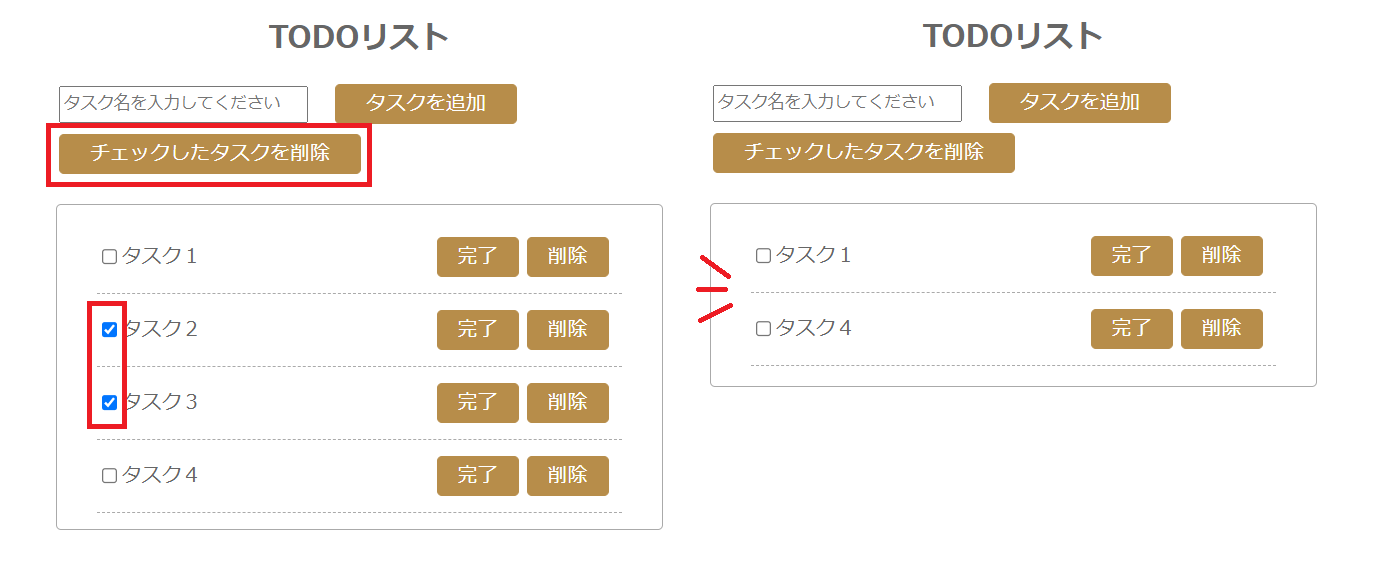The width and height of the screenshot is (1382, 586).
Task: Mark タスク1 as 完了 in the left list
Action: pos(477,256)
